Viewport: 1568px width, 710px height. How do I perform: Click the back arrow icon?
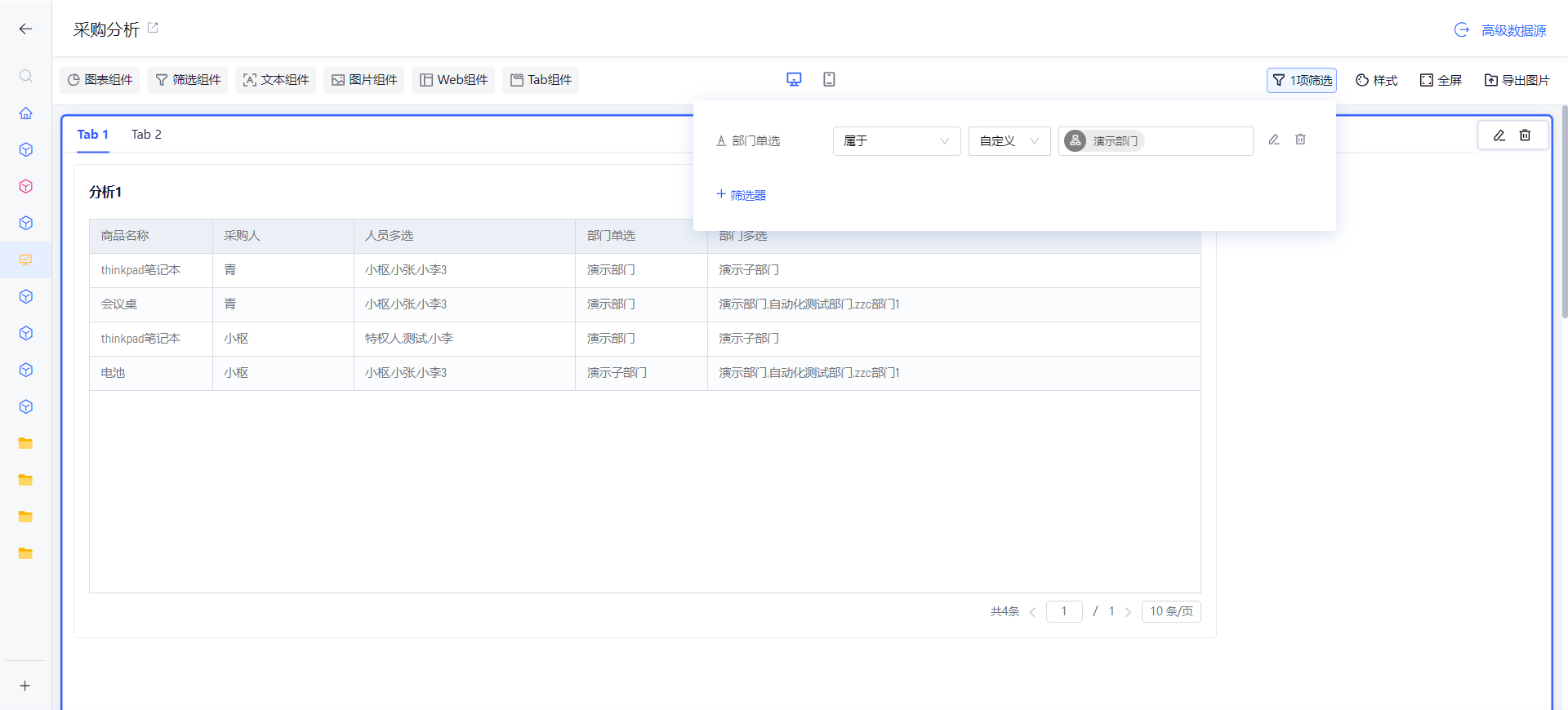coord(25,29)
